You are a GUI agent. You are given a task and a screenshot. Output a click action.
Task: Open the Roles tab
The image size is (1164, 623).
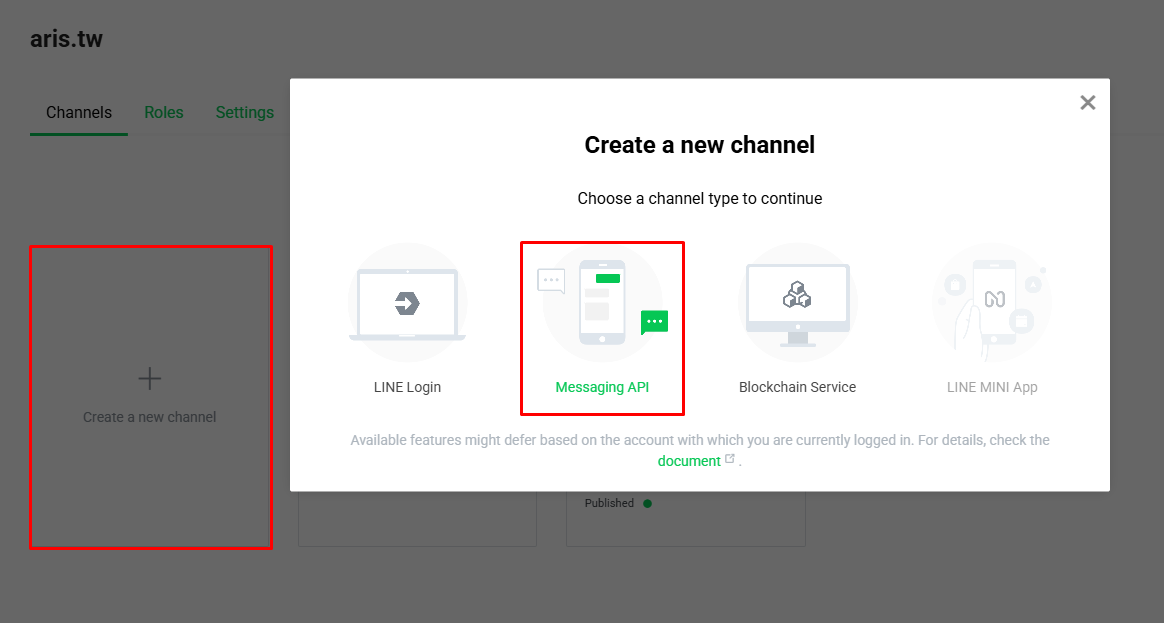164,113
